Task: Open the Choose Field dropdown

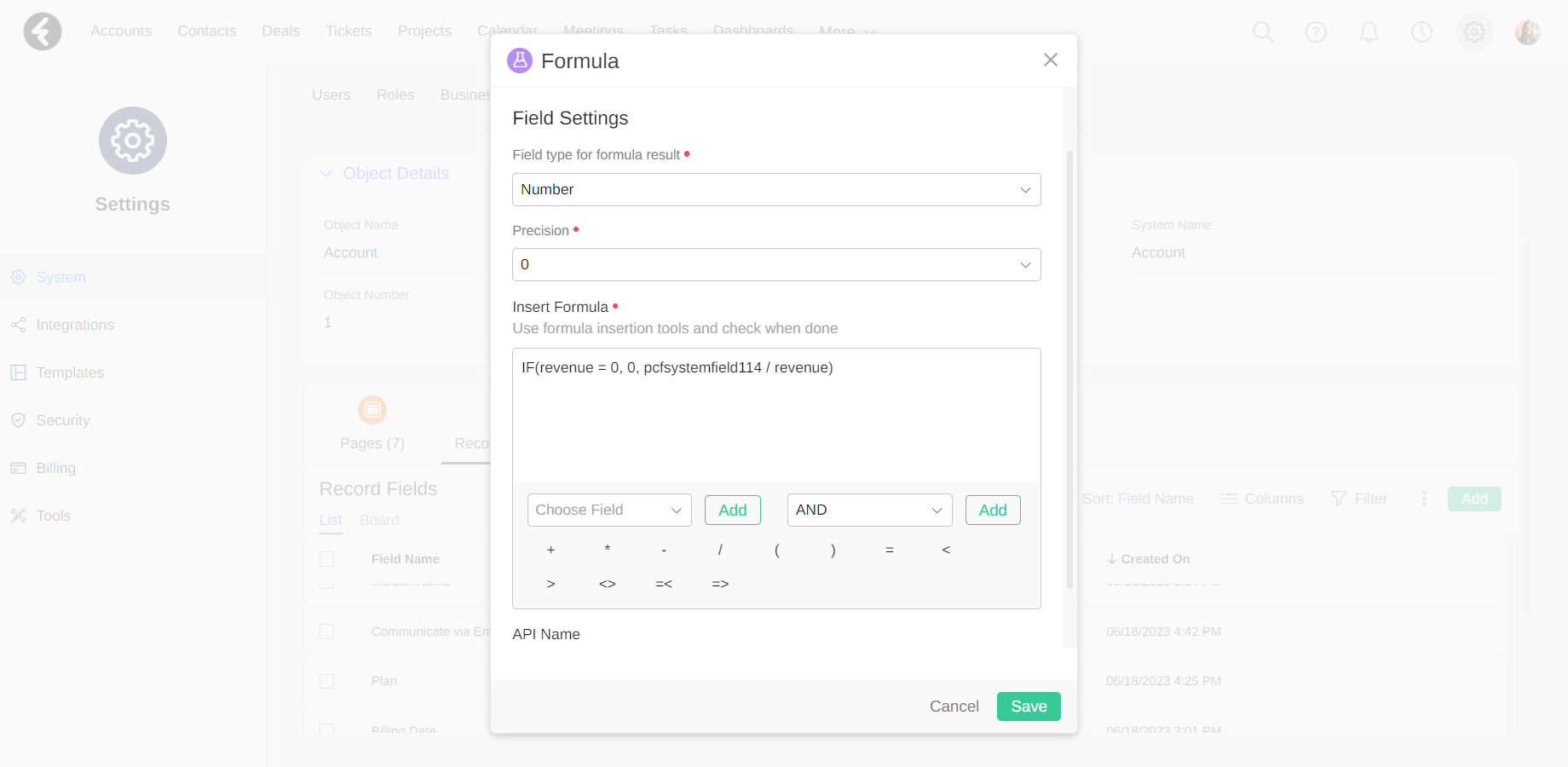Action: pos(609,510)
